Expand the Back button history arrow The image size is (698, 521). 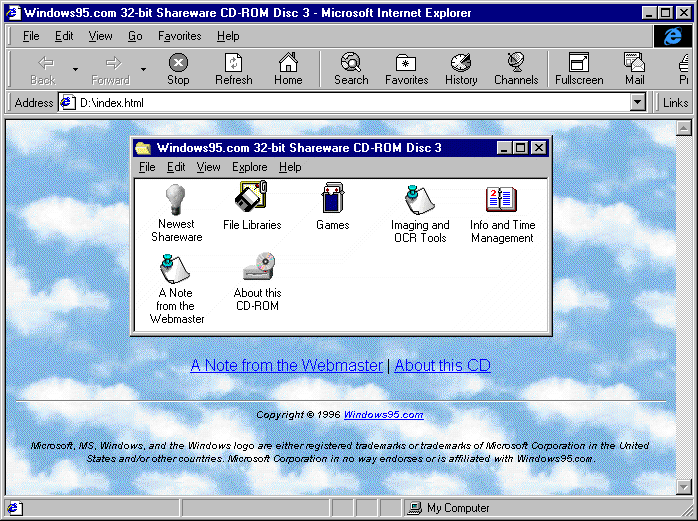(x=75, y=69)
